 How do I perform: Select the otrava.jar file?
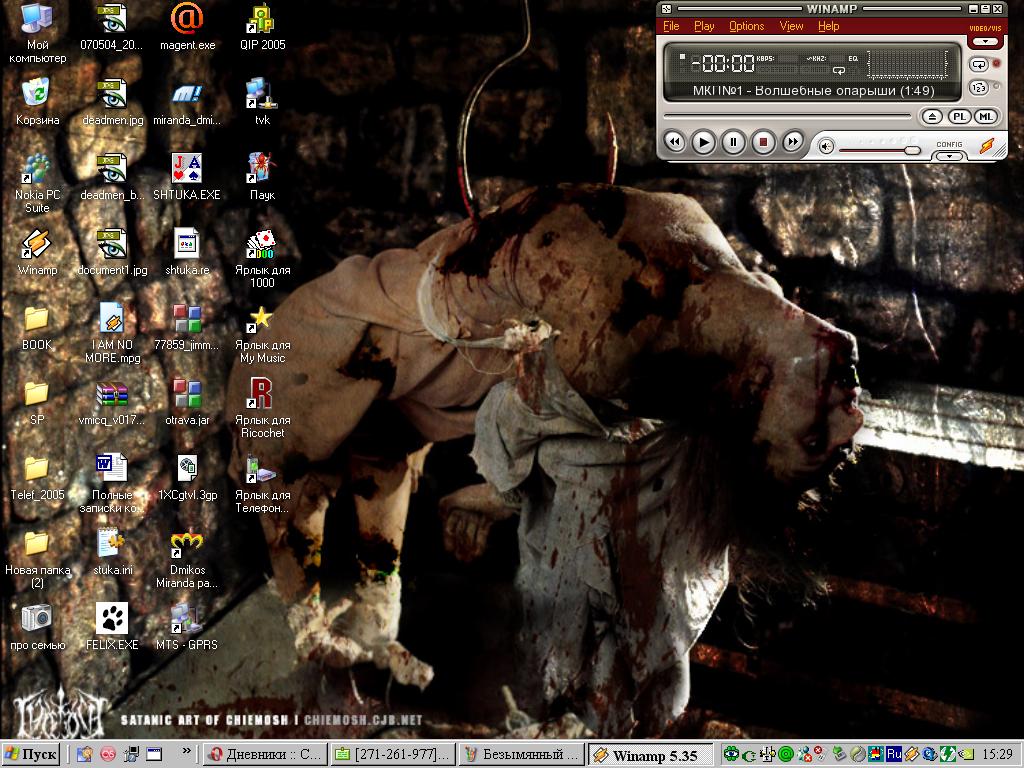click(187, 403)
